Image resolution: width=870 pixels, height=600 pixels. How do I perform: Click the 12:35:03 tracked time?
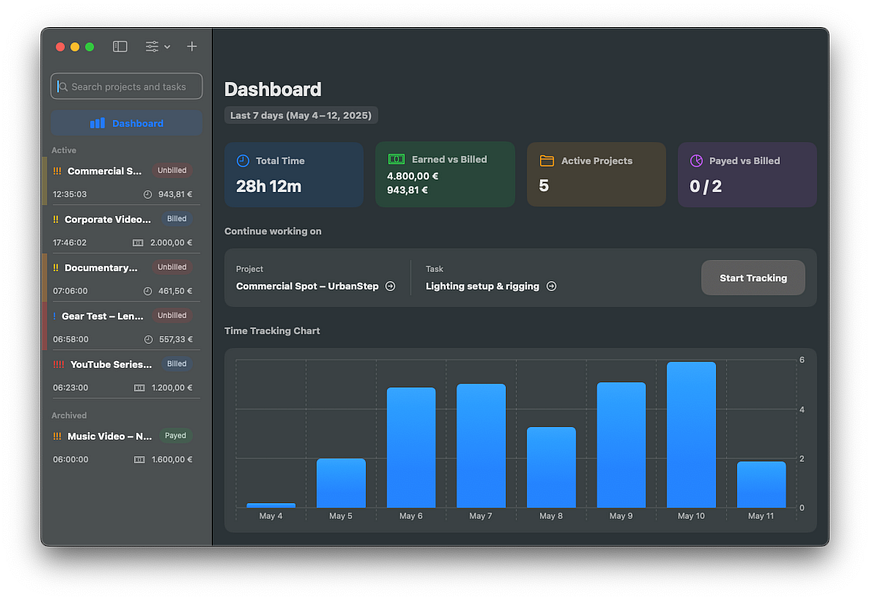[70, 194]
